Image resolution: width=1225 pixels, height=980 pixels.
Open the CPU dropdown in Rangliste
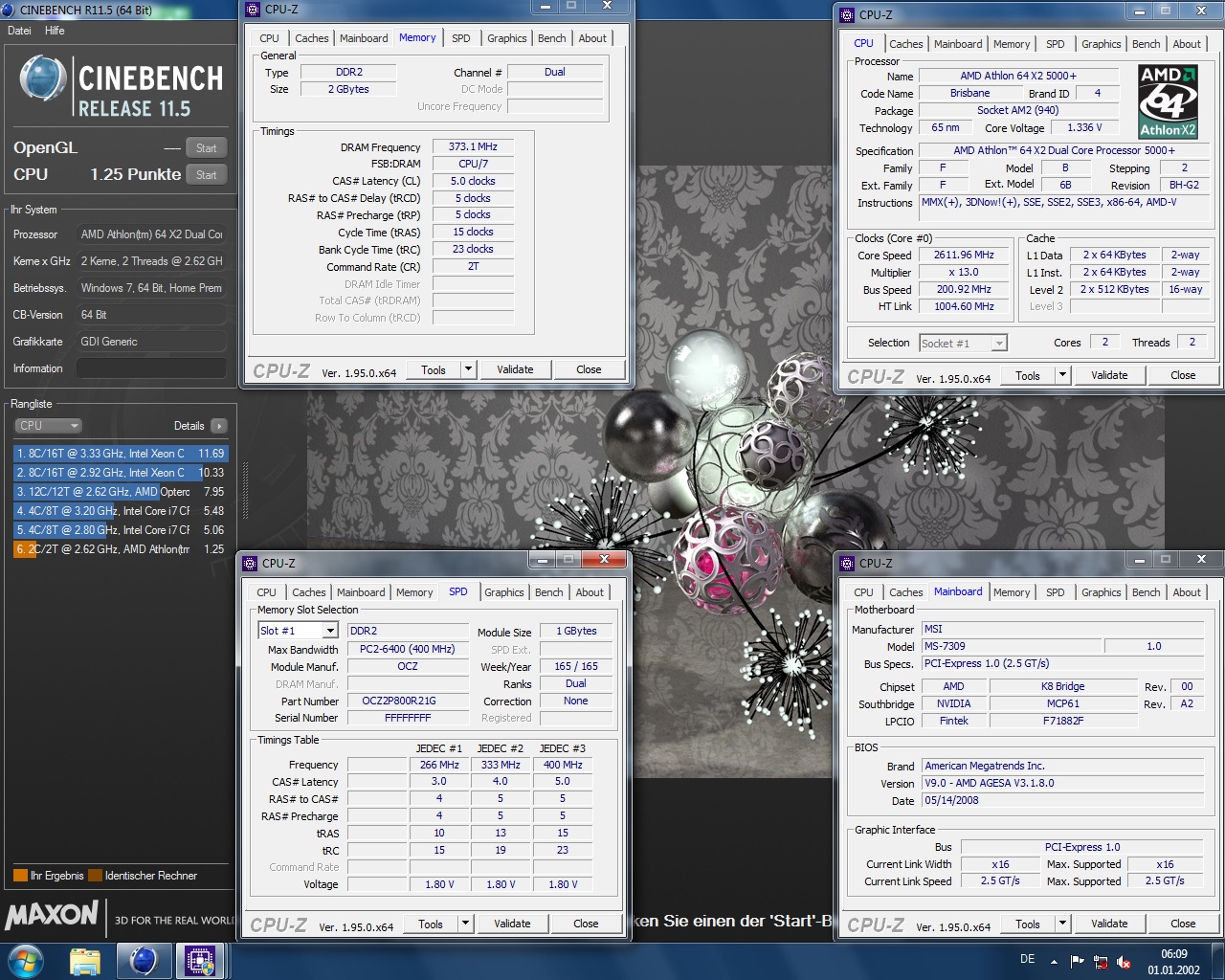48,426
